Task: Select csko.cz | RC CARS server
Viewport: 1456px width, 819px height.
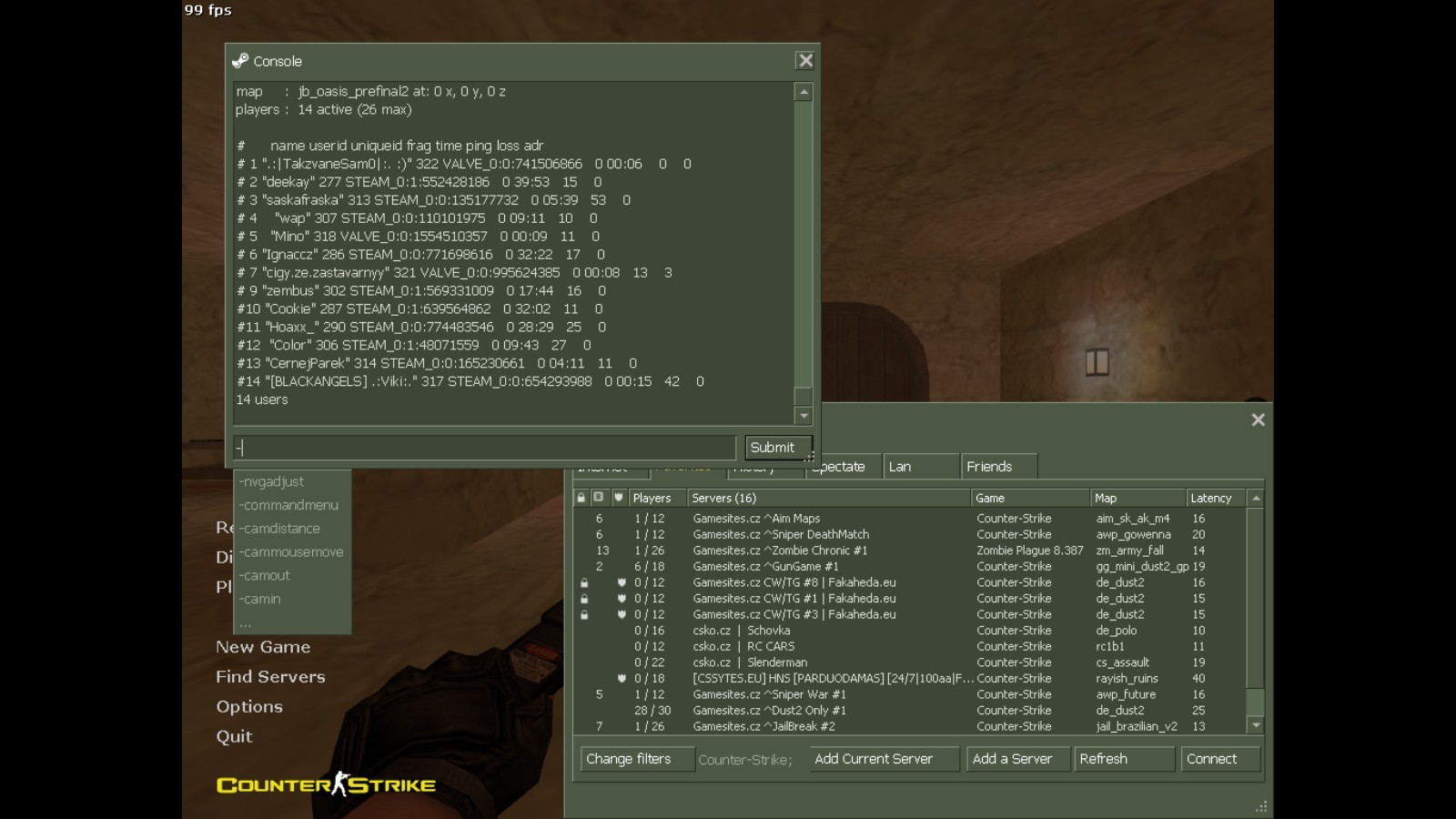Action: tap(910, 646)
